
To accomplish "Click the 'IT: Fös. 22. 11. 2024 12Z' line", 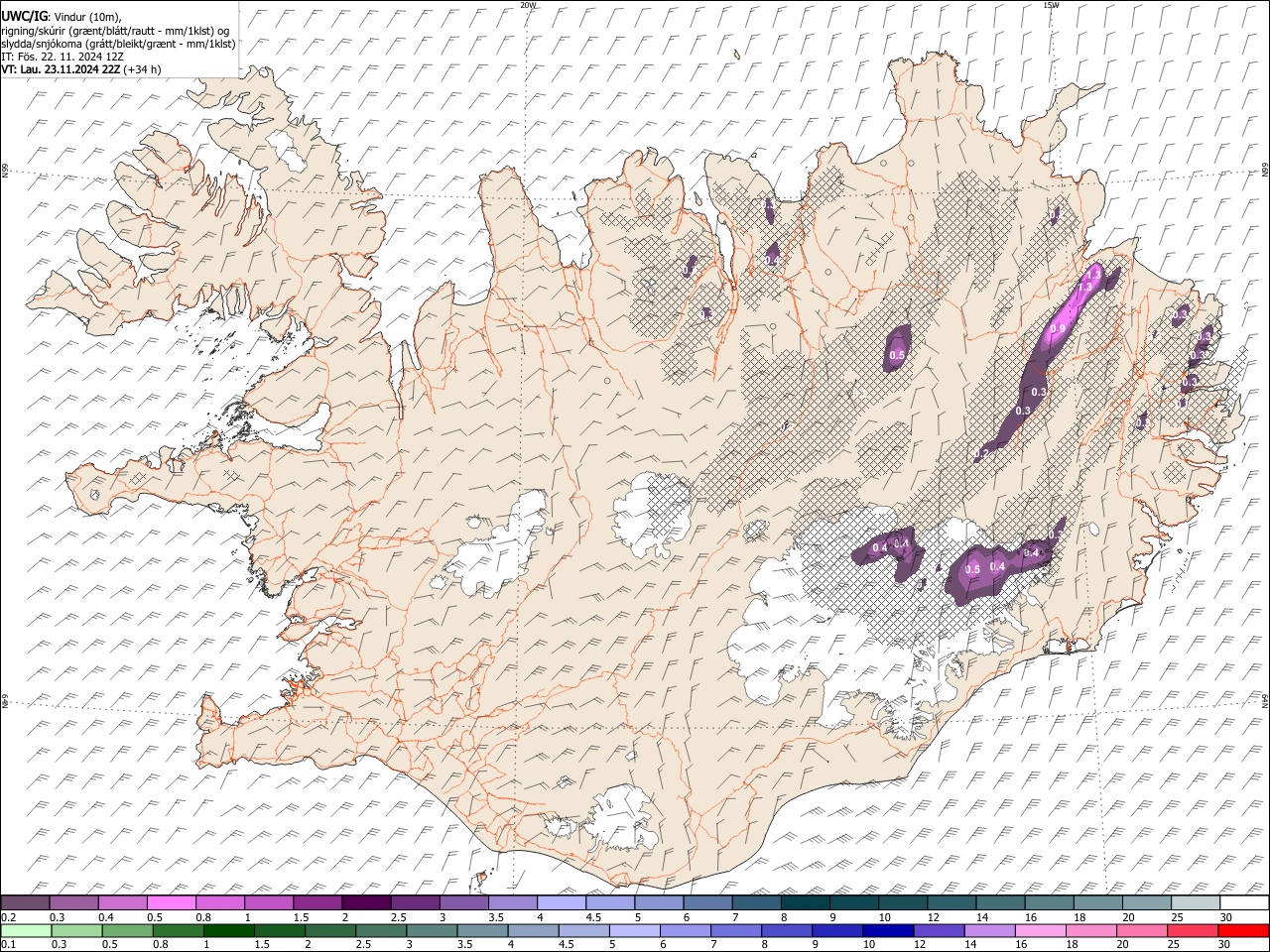I will coord(63,57).
